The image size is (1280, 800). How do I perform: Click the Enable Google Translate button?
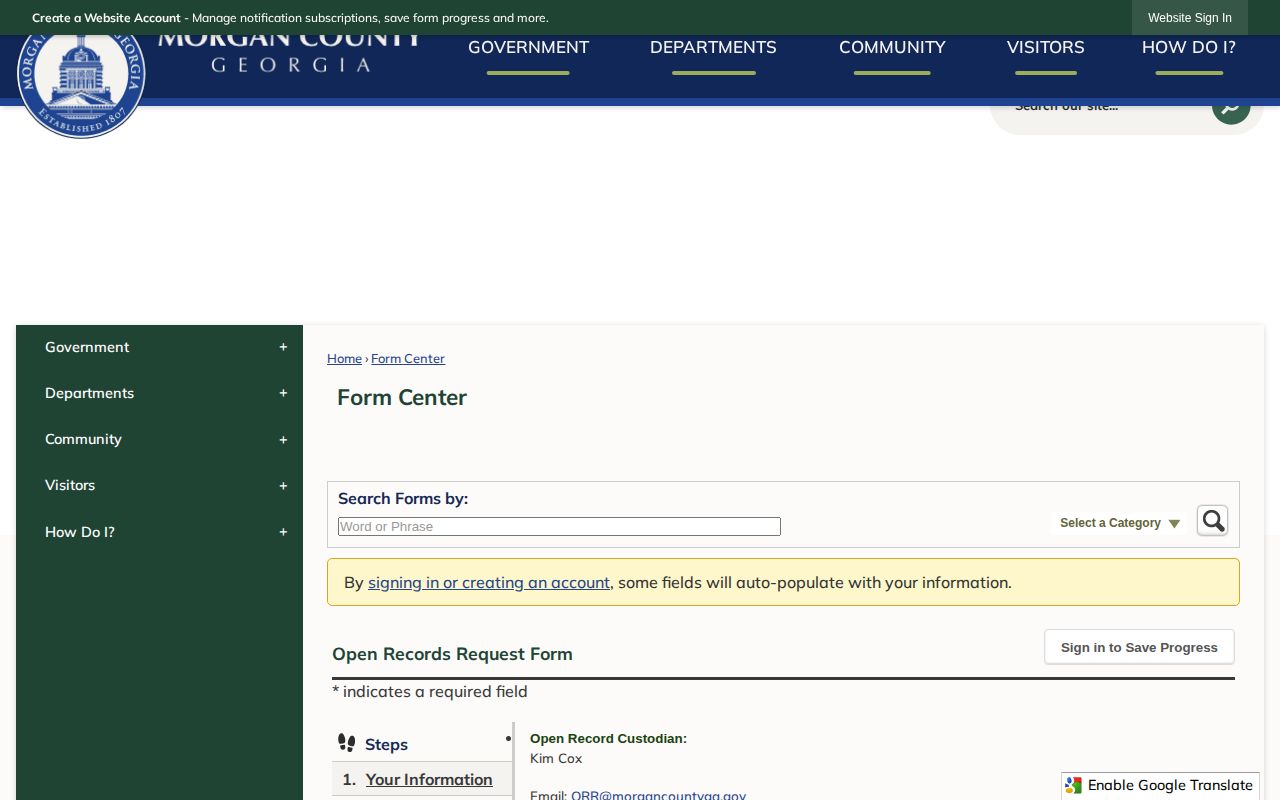click(x=1160, y=786)
